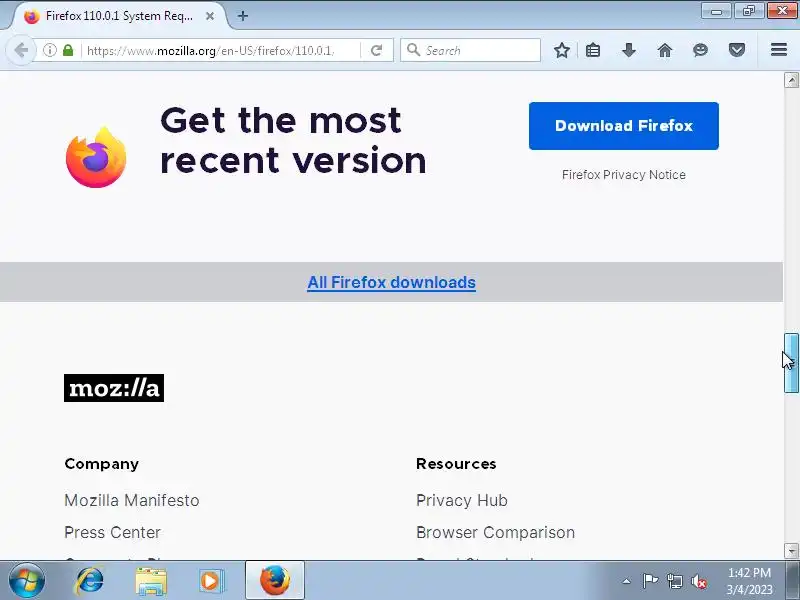Minimize the Firefox window
This screenshot has width=800, height=600.
point(716,11)
